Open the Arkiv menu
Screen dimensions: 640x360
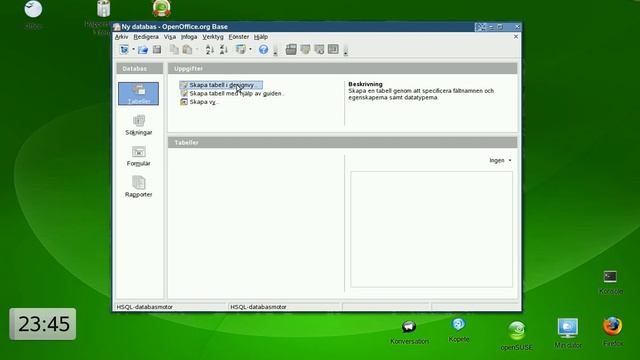[121, 37]
